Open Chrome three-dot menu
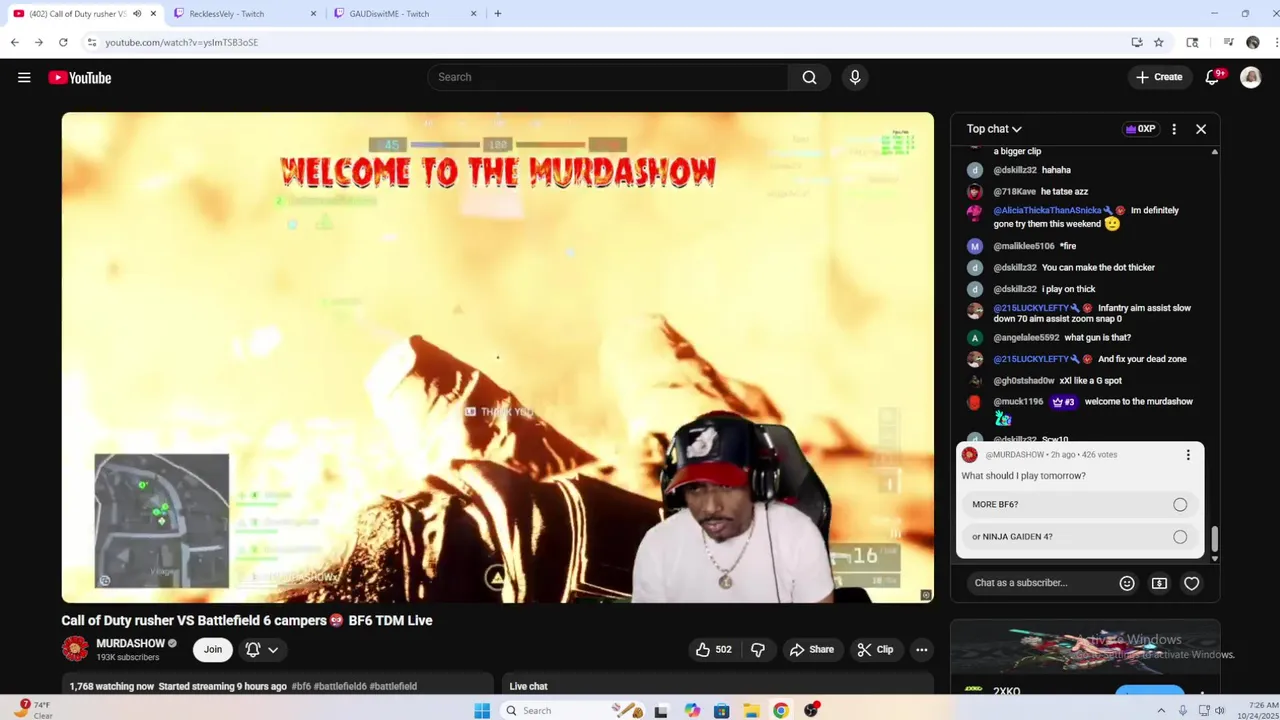1280x720 pixels. pos(1276,42)
